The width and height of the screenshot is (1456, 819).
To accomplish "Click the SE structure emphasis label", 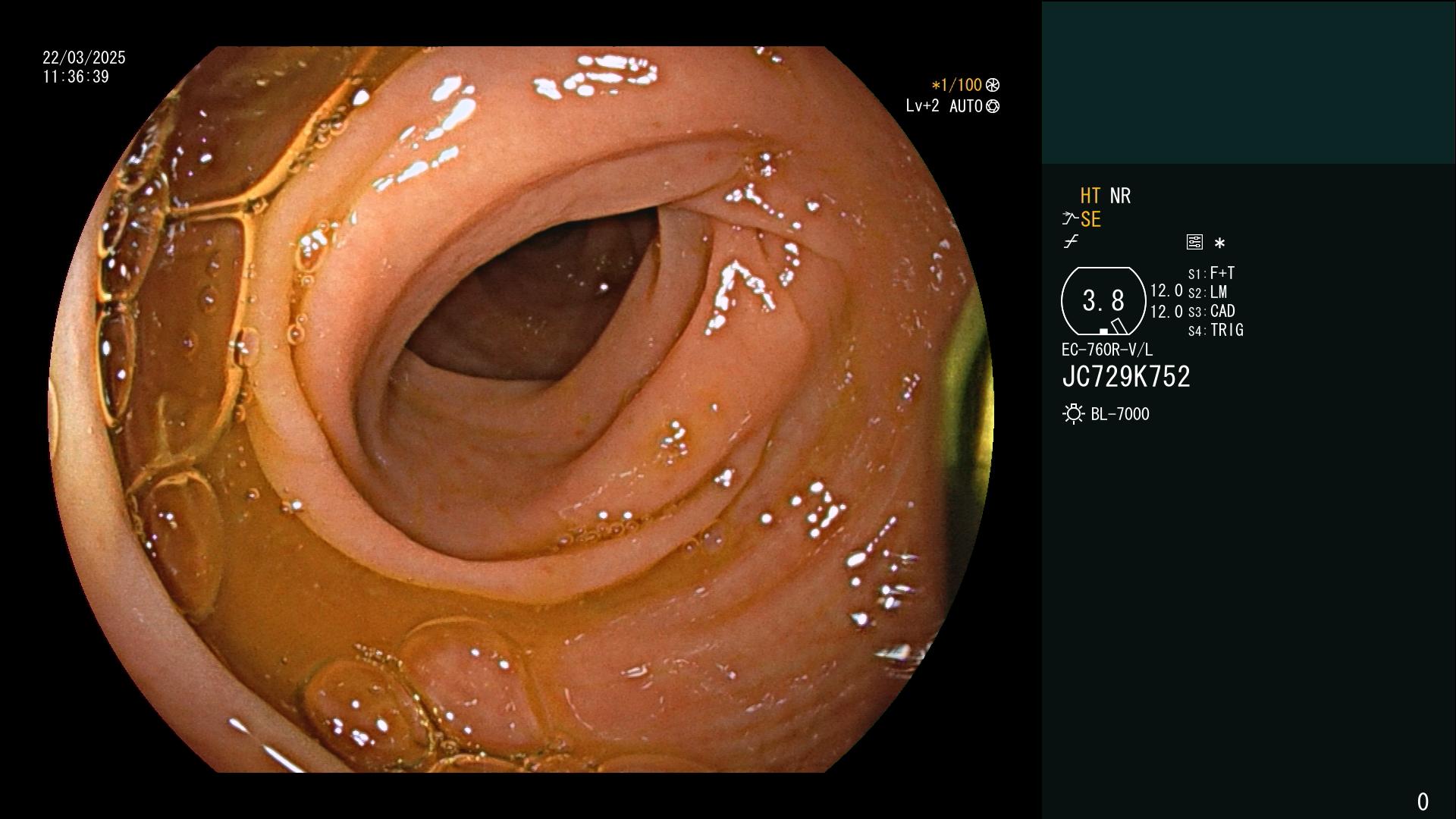I will [1090, 219].
